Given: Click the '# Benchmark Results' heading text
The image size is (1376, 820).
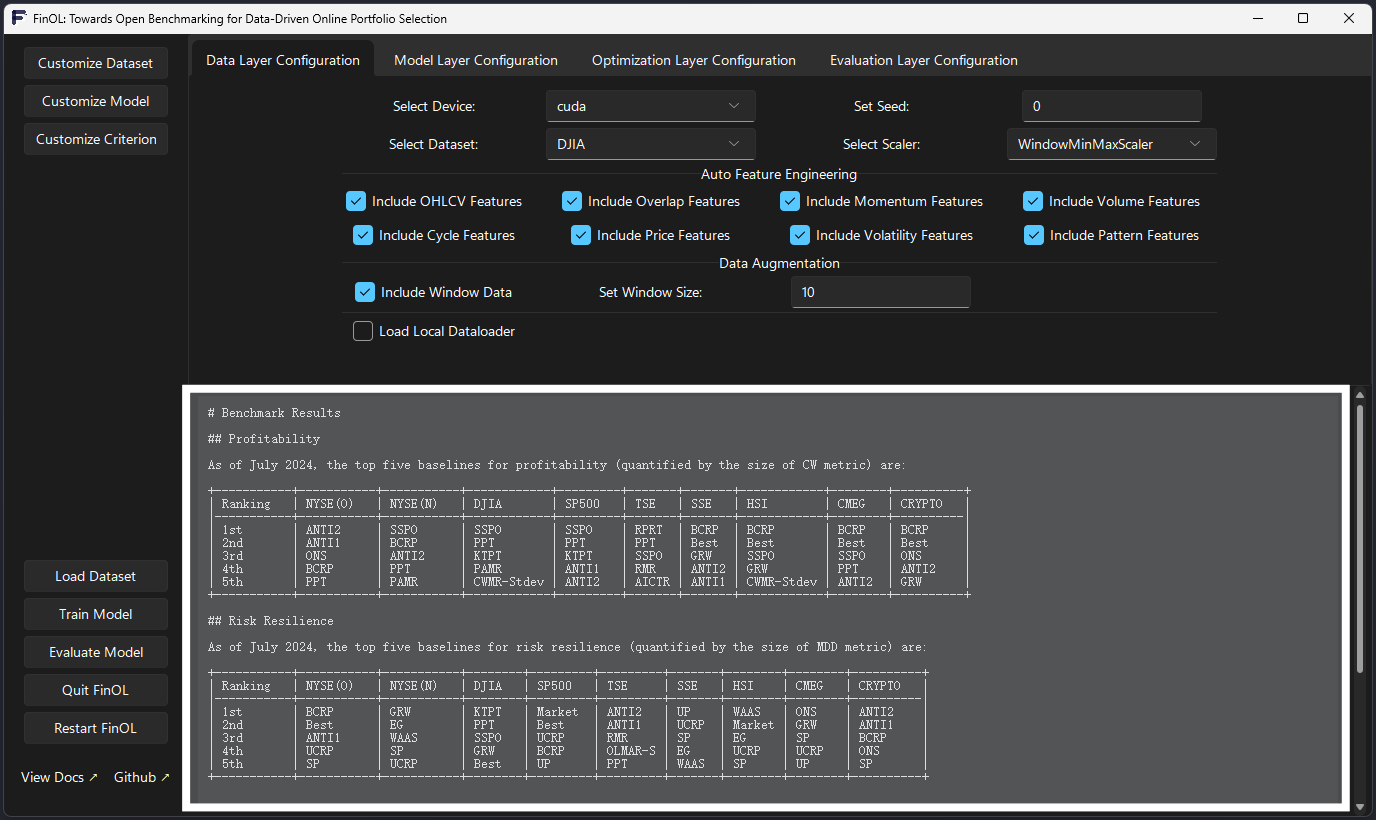Looking at the screenshot, I should 274,413.
